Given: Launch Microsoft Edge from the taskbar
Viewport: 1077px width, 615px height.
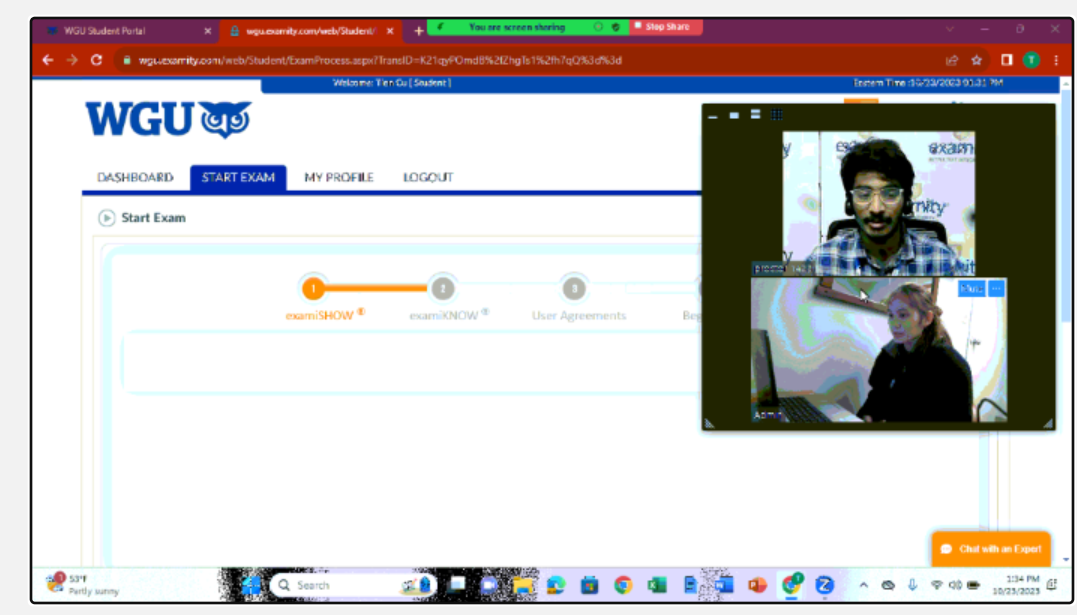Looking at the screenshot, I should 556,585.
